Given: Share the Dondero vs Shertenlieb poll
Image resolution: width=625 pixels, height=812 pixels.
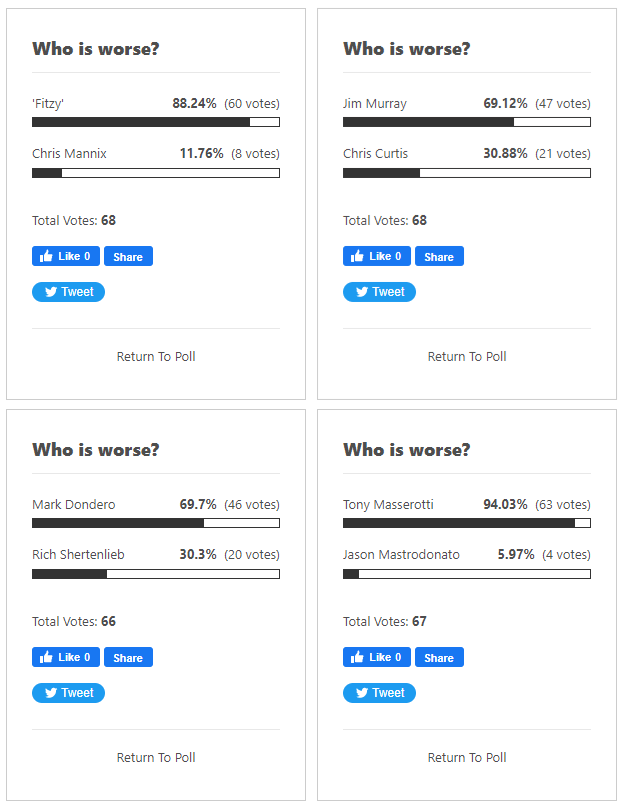Looking at the screenshot, I should (128, 657).
